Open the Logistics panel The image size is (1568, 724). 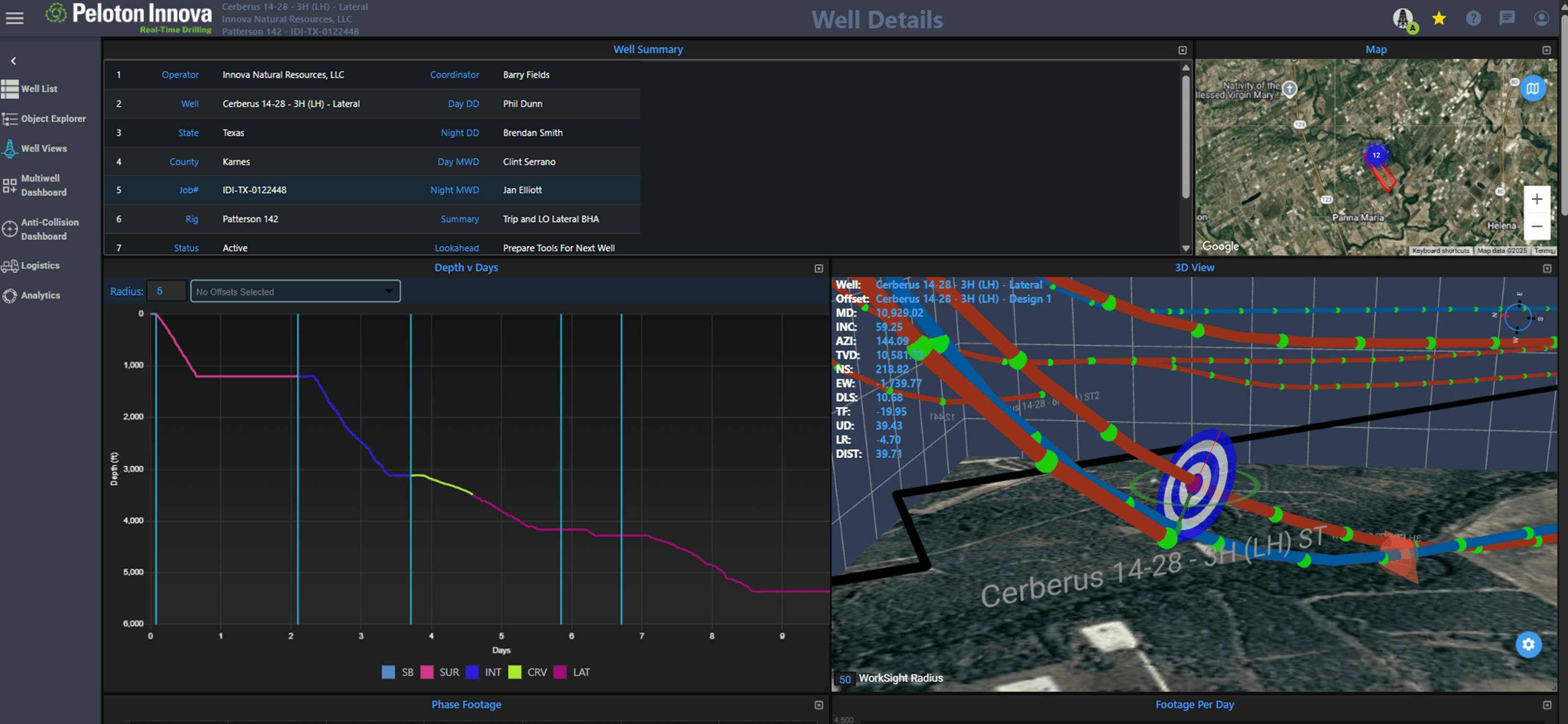tap(40, 265)
